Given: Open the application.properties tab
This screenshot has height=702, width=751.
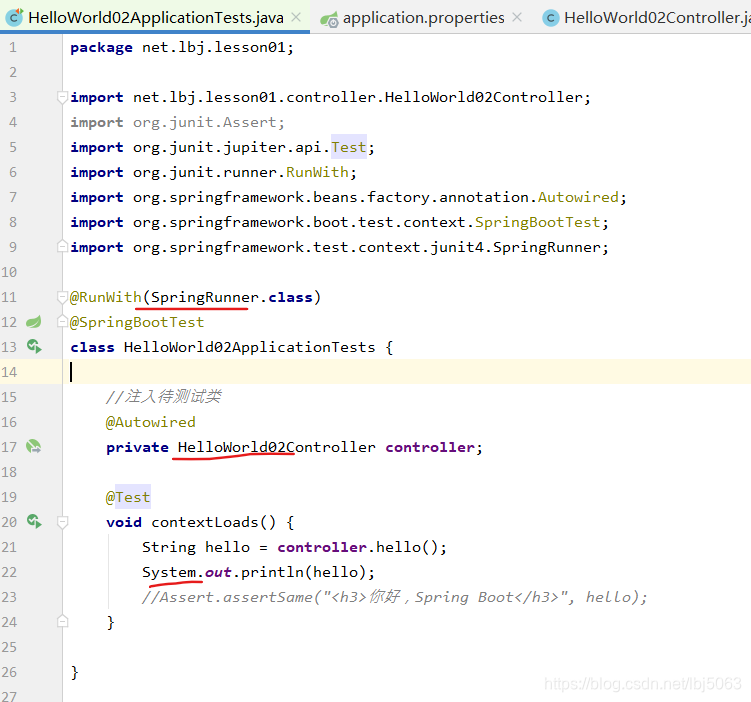Looking at the screenshot, I should 423,18.
